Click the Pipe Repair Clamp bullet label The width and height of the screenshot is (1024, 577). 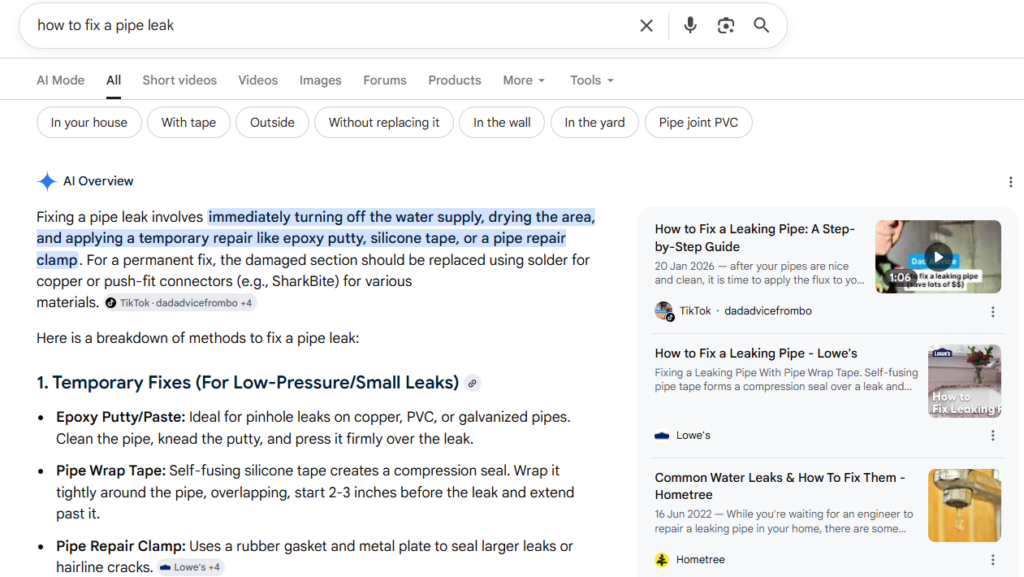[121, 546]
